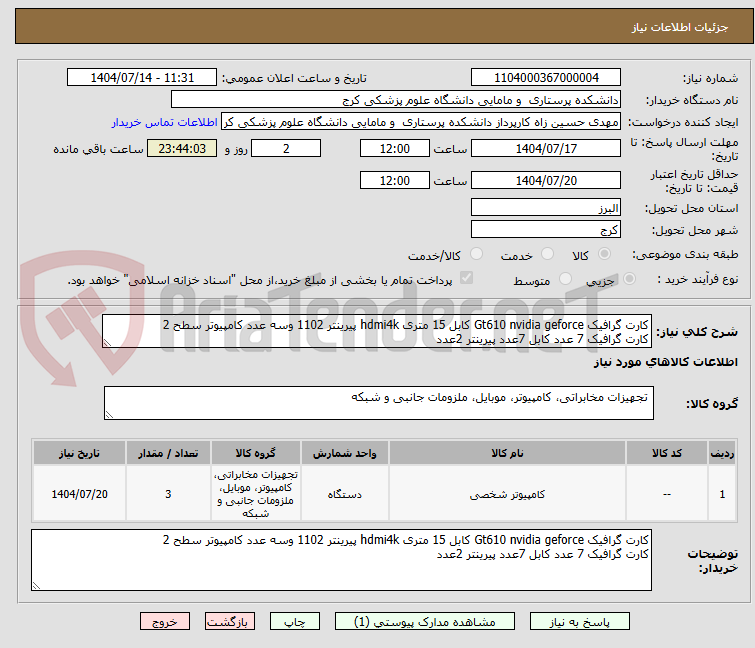Click the بازگشت back button
This screenshot has height=648, width=755.
229,621
